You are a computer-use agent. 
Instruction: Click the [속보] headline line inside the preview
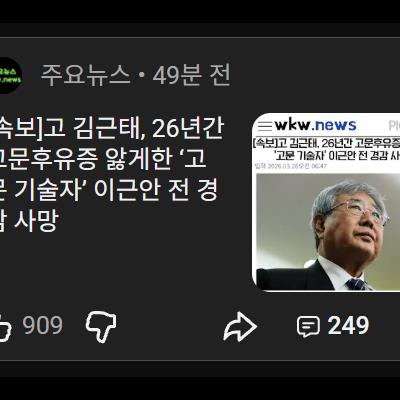[326, 144]
